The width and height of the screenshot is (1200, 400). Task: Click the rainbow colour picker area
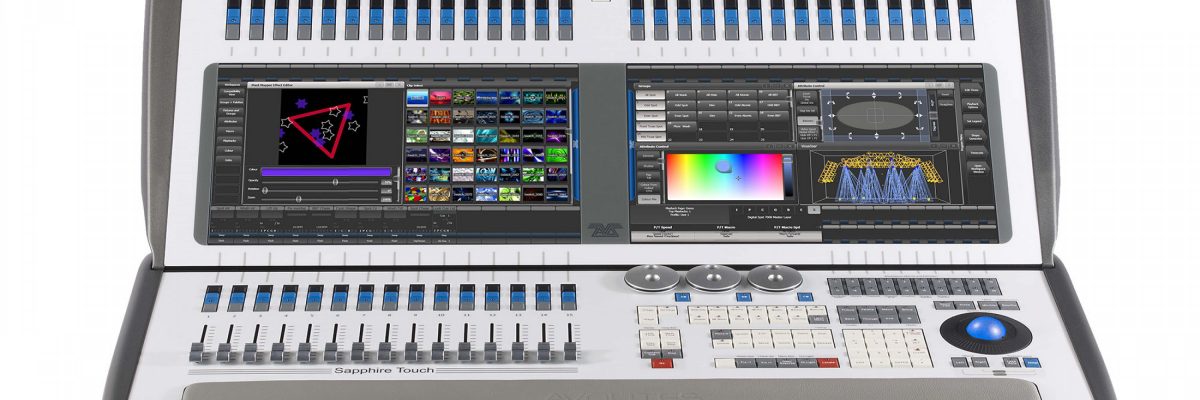tap(723, 176)
